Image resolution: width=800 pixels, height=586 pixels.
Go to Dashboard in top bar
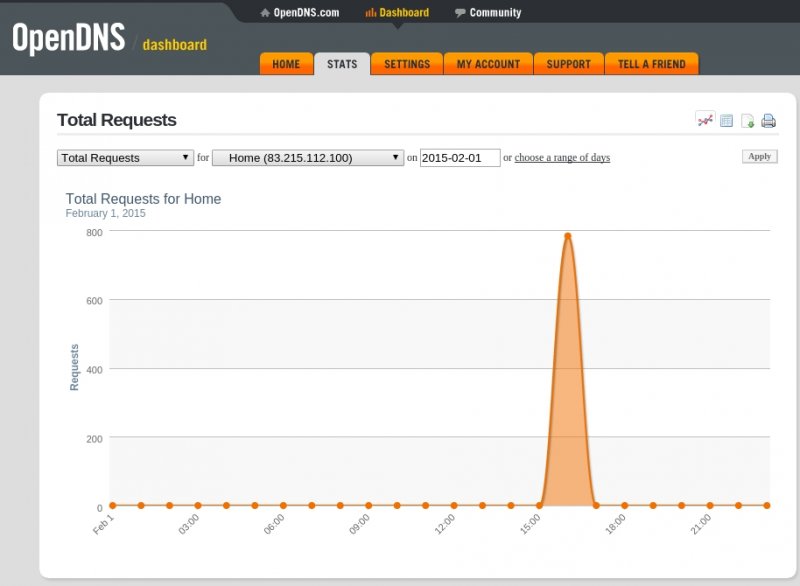pos(397,13)
